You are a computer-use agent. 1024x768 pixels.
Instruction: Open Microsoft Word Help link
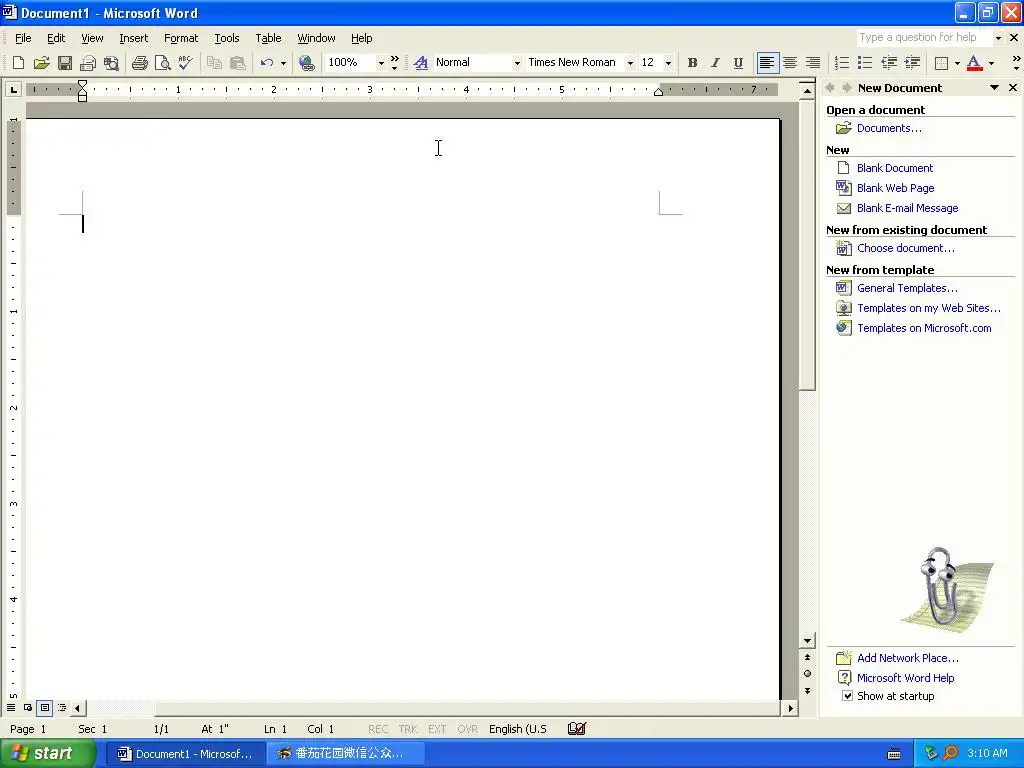905,678
